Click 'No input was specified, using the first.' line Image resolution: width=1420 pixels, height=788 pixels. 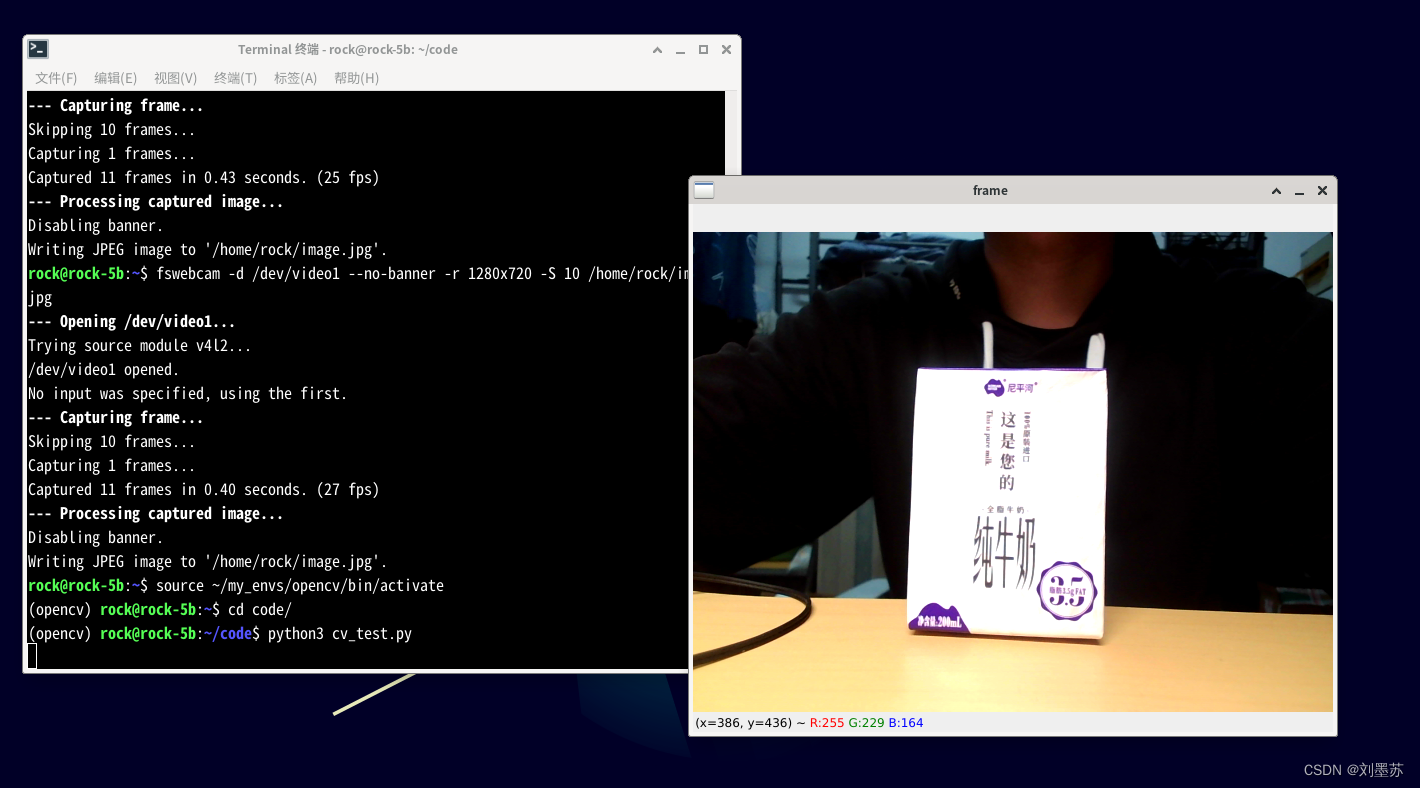tap(188, 394)
